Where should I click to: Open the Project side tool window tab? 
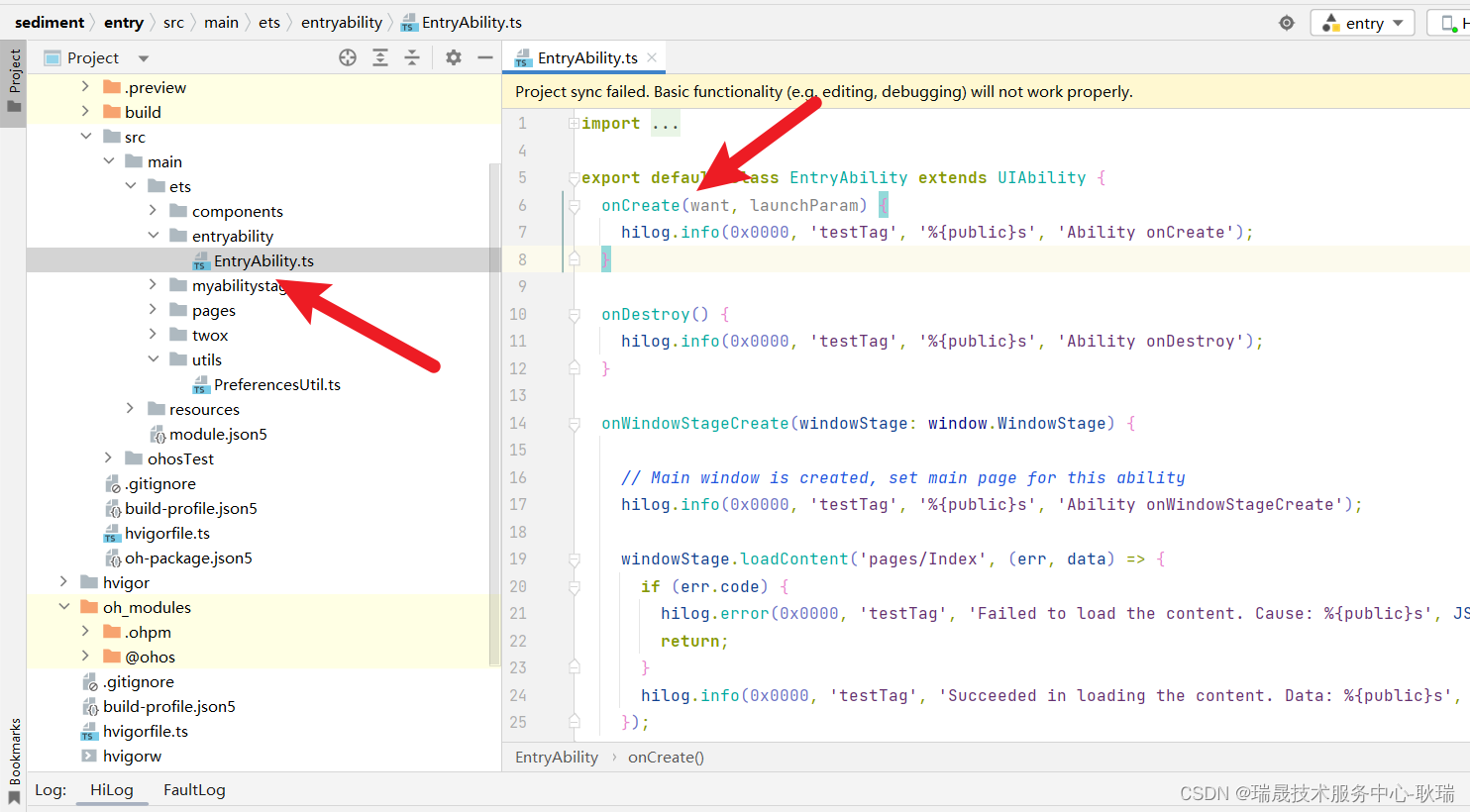tap(14, 83)
